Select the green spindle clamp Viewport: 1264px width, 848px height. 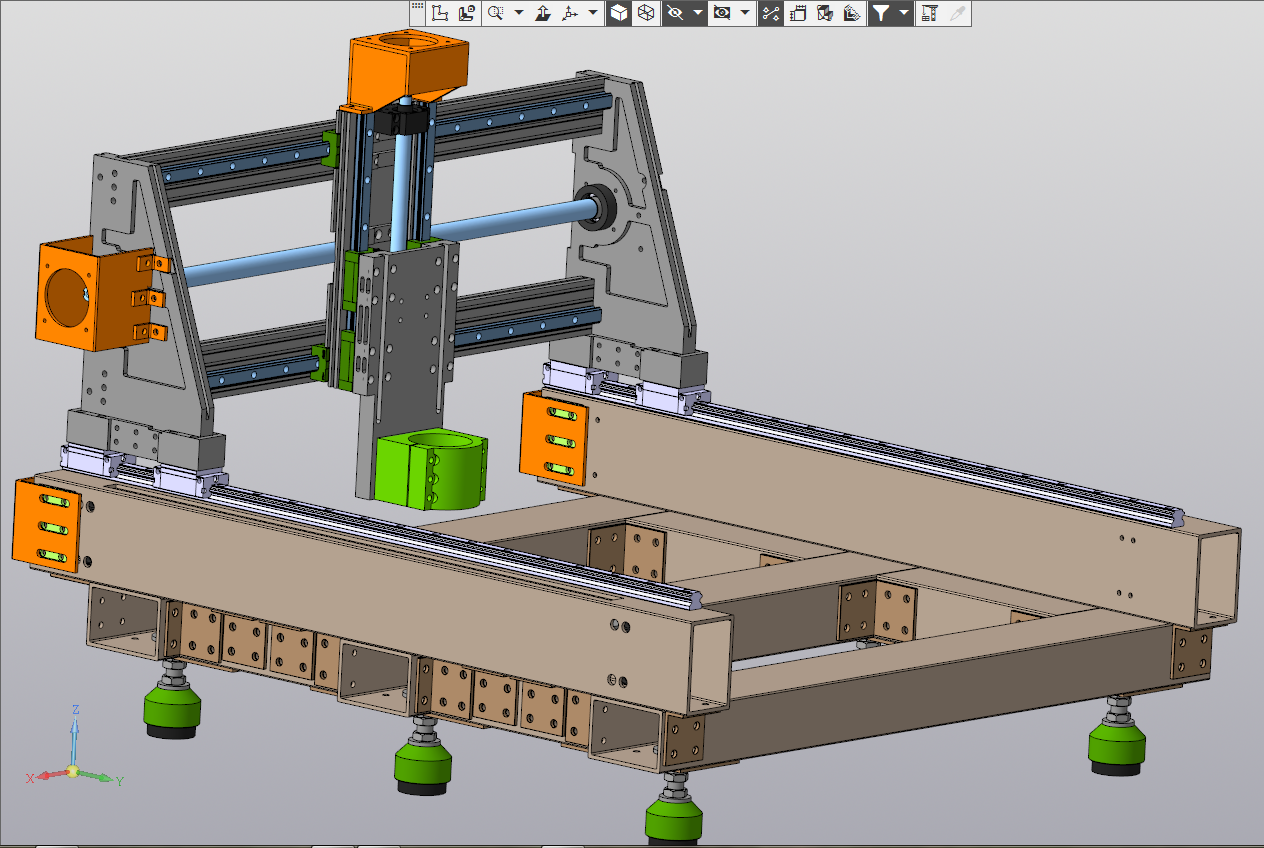tap(432, 468)
